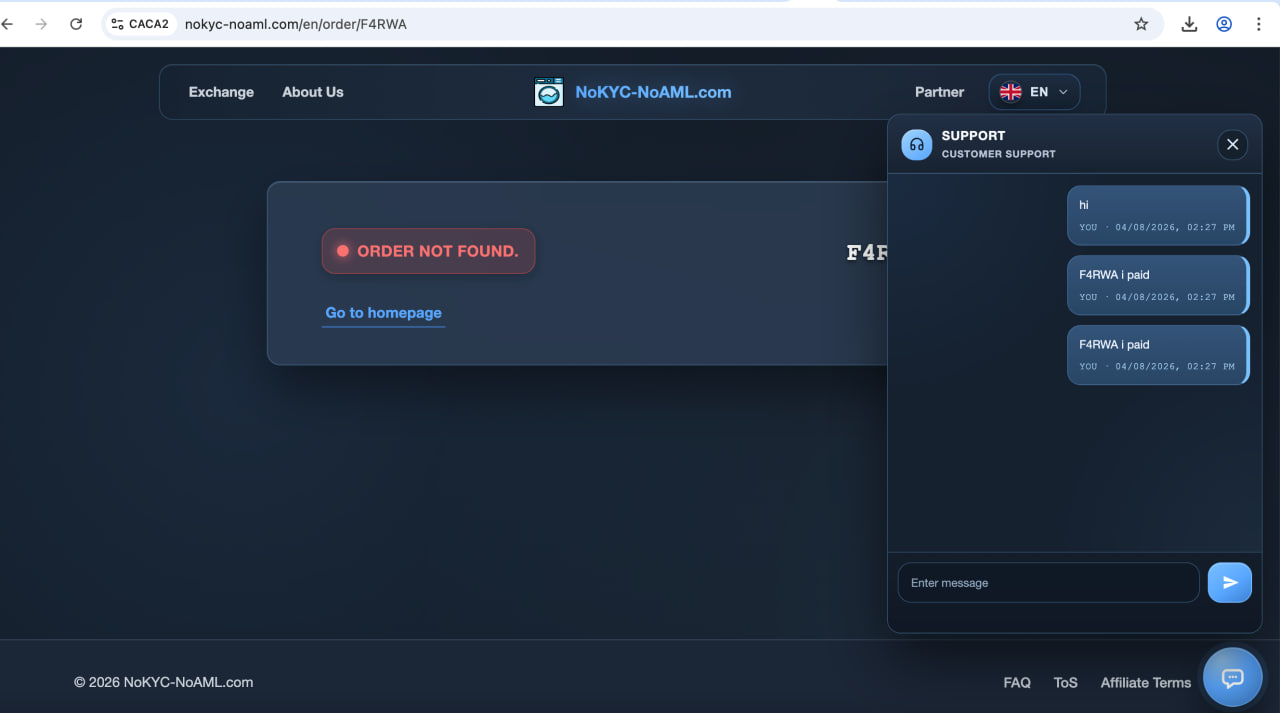The height and width of the screenshot is (713, 1280).
Task: Reload the page
Action: tap(76, 24)
